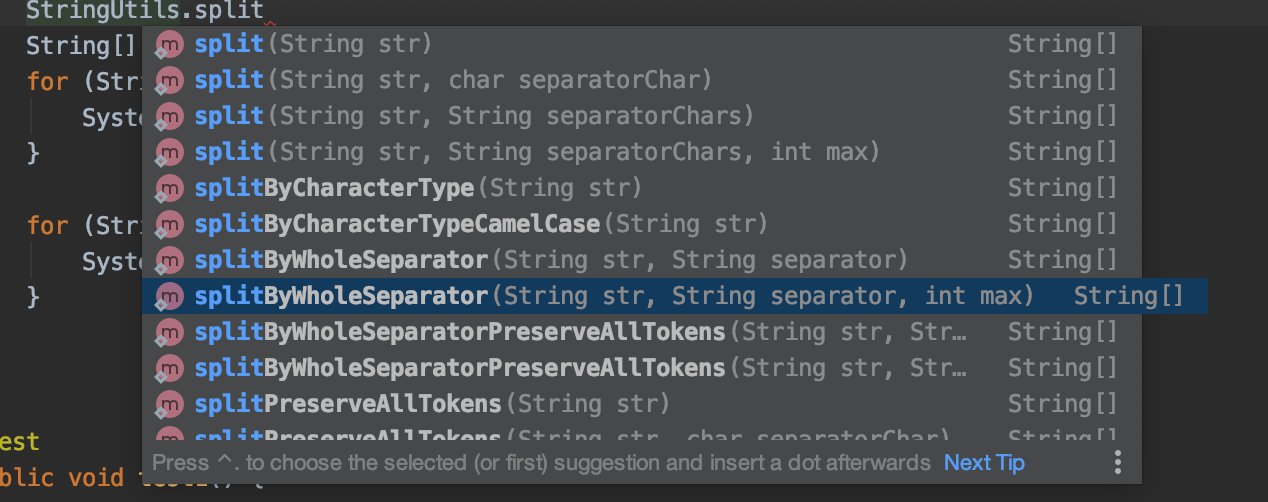Open the three-dot options menu in popup

coord(1118,462)
